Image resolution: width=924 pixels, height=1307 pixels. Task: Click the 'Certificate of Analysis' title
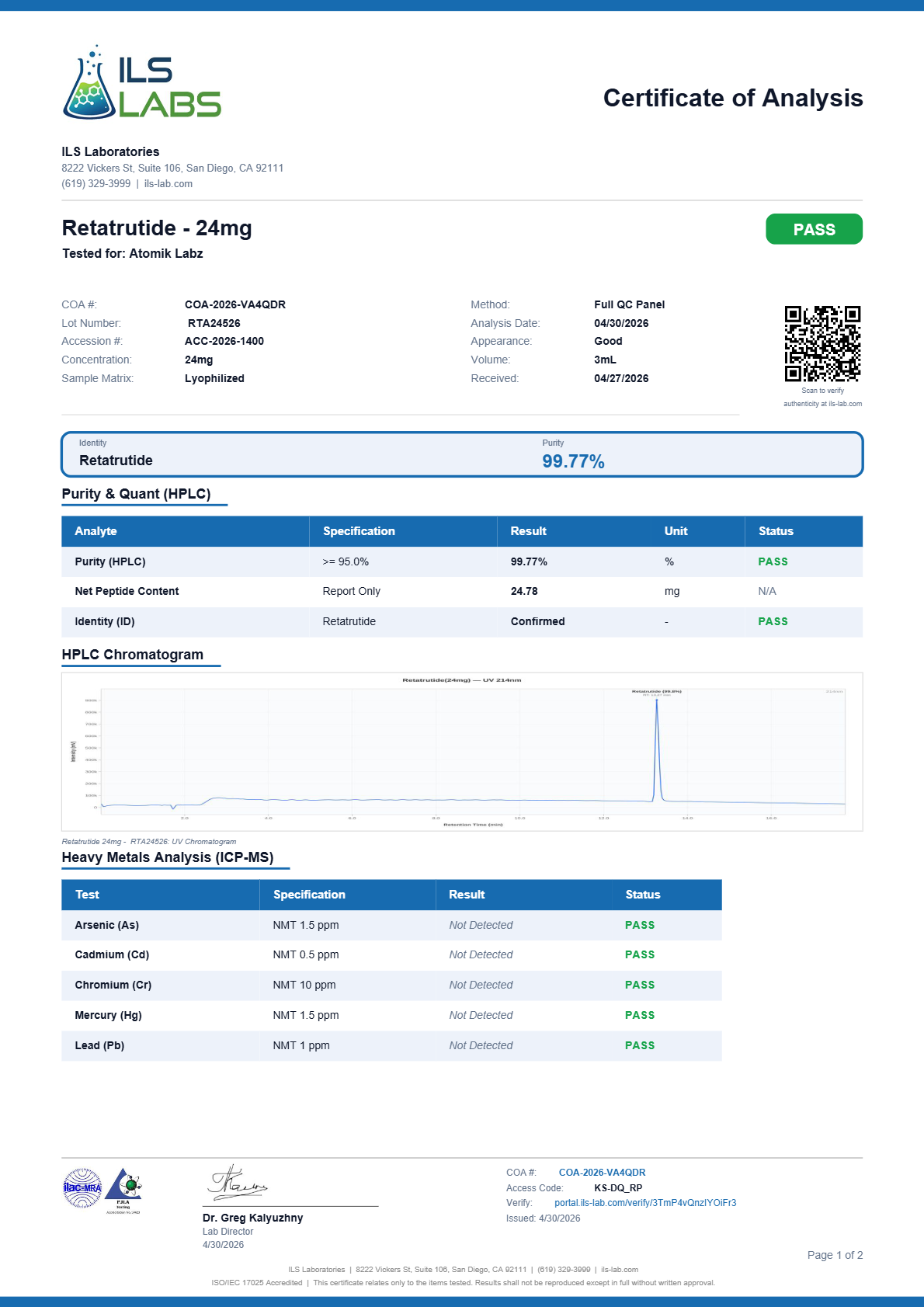click(733, 98)
